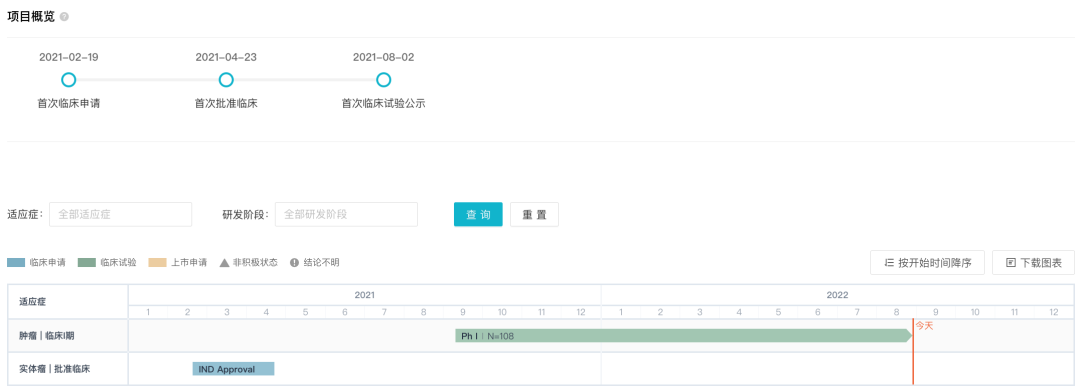Click the 项目概览 heading
Viewport: 1080px width, 391px height.
click(31, 17)
